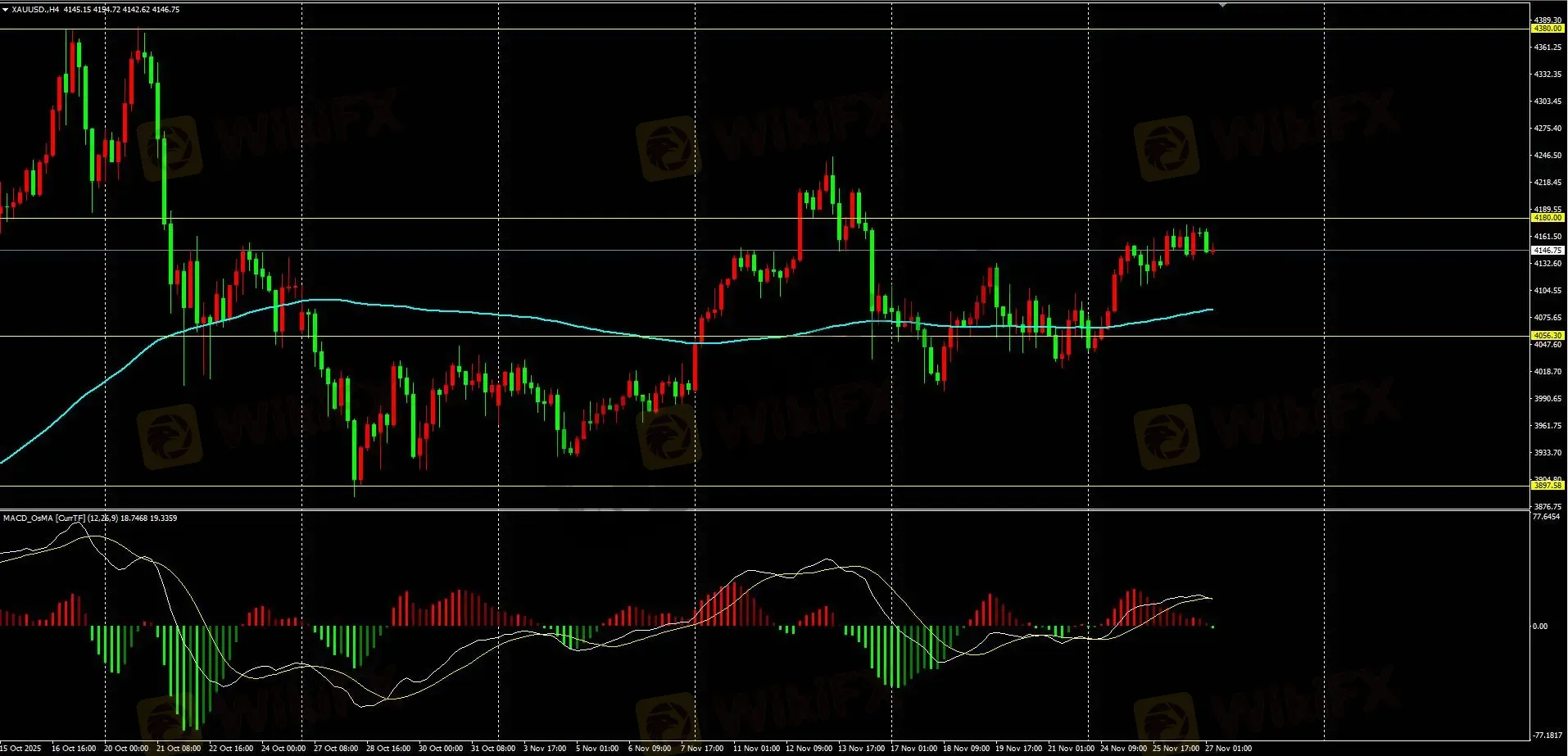Click the 31 Oct 08:00 time label
This screenshot has width=1568, height=756.
tap(493, 748)
